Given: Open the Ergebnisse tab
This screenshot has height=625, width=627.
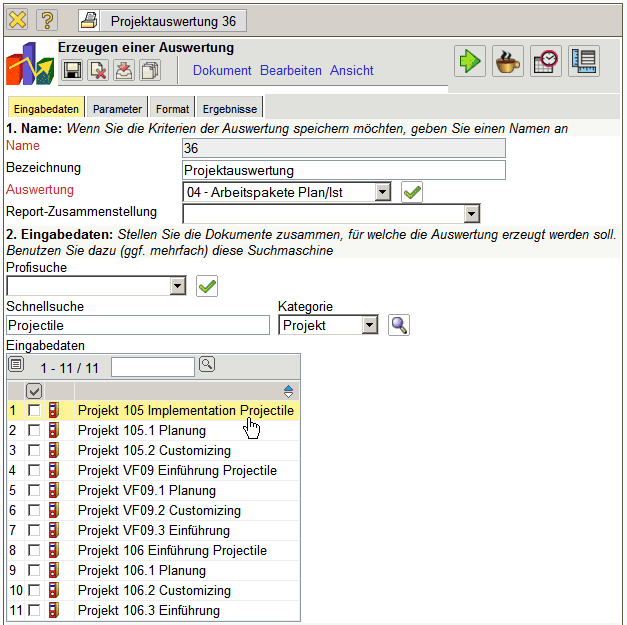Looking at the screenshot, I should [x=229, y=109].
